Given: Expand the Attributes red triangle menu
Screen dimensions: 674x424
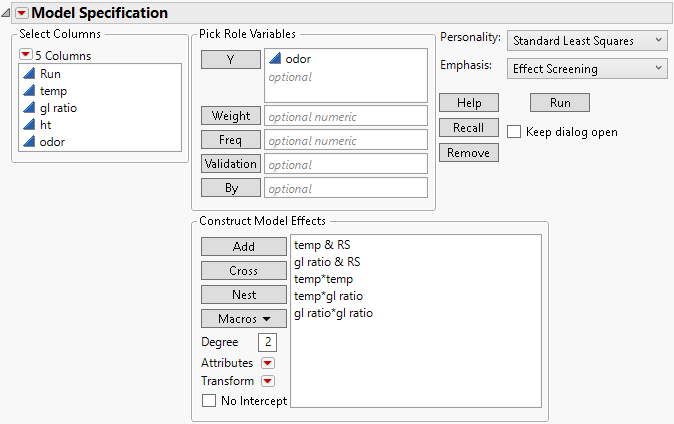Looking at the screenshot, I should (268, 363).
